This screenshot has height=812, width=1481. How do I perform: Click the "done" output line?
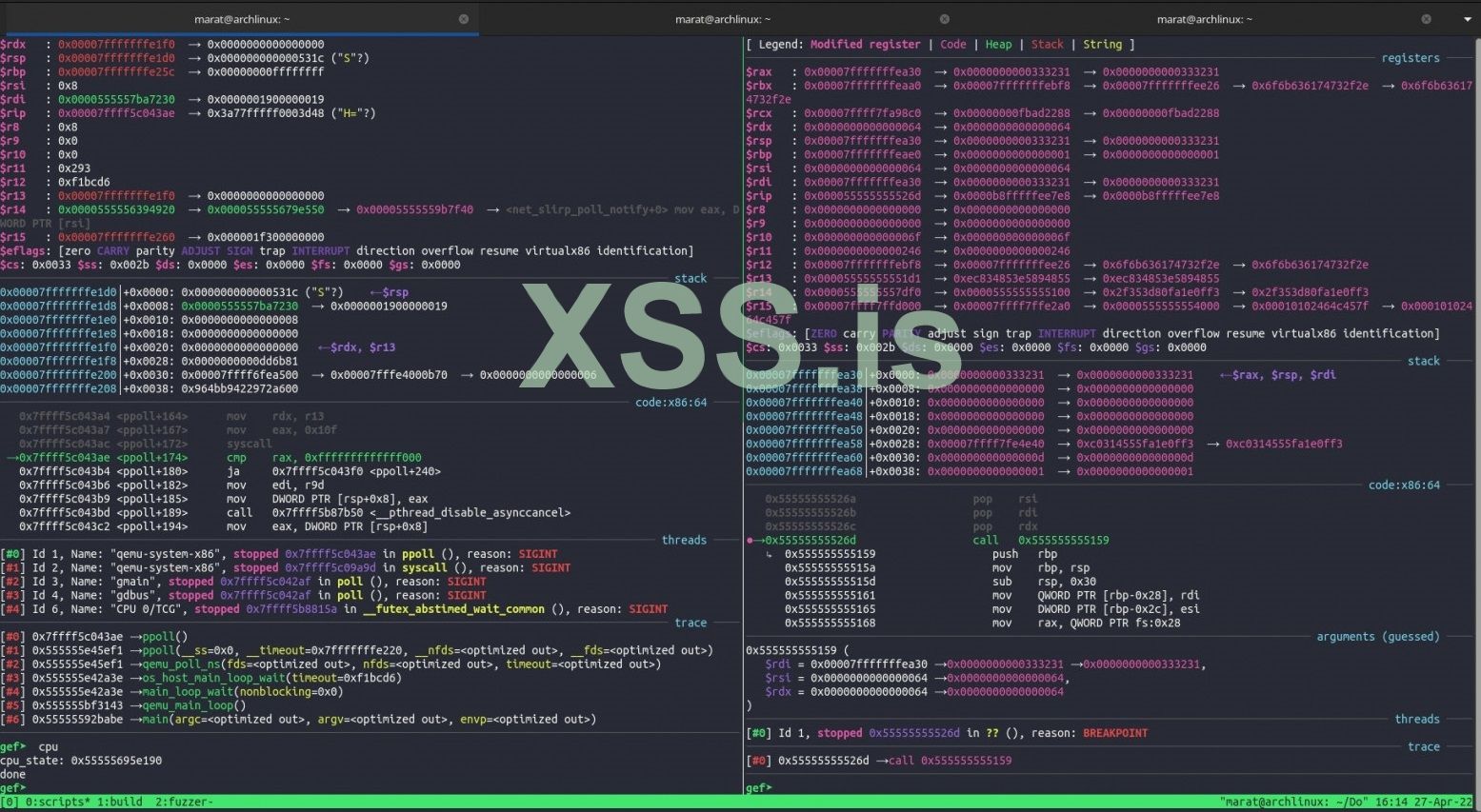click(x=13, y=775)
